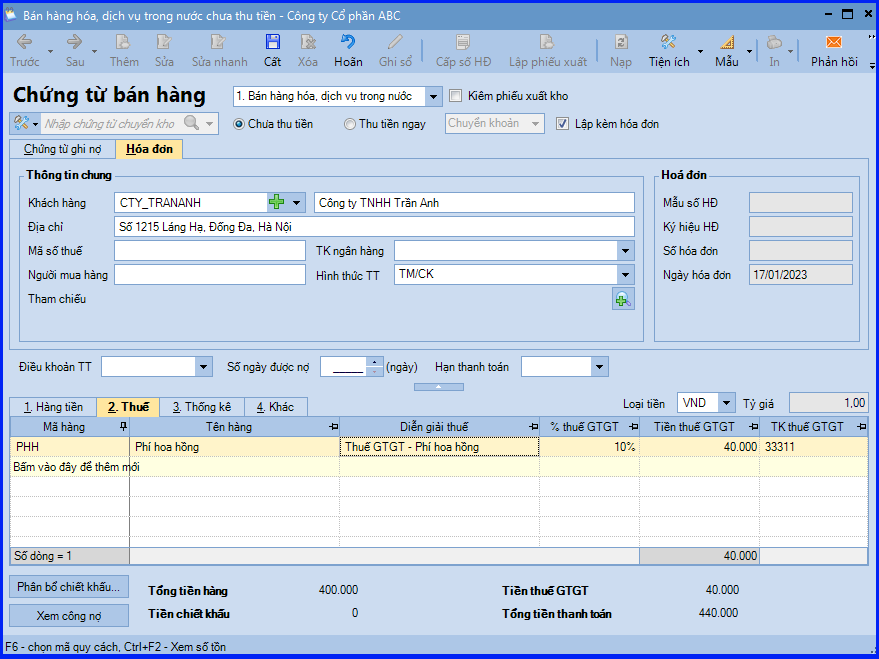Click the Tỷ giá exchange rate field

pos(829,402)
